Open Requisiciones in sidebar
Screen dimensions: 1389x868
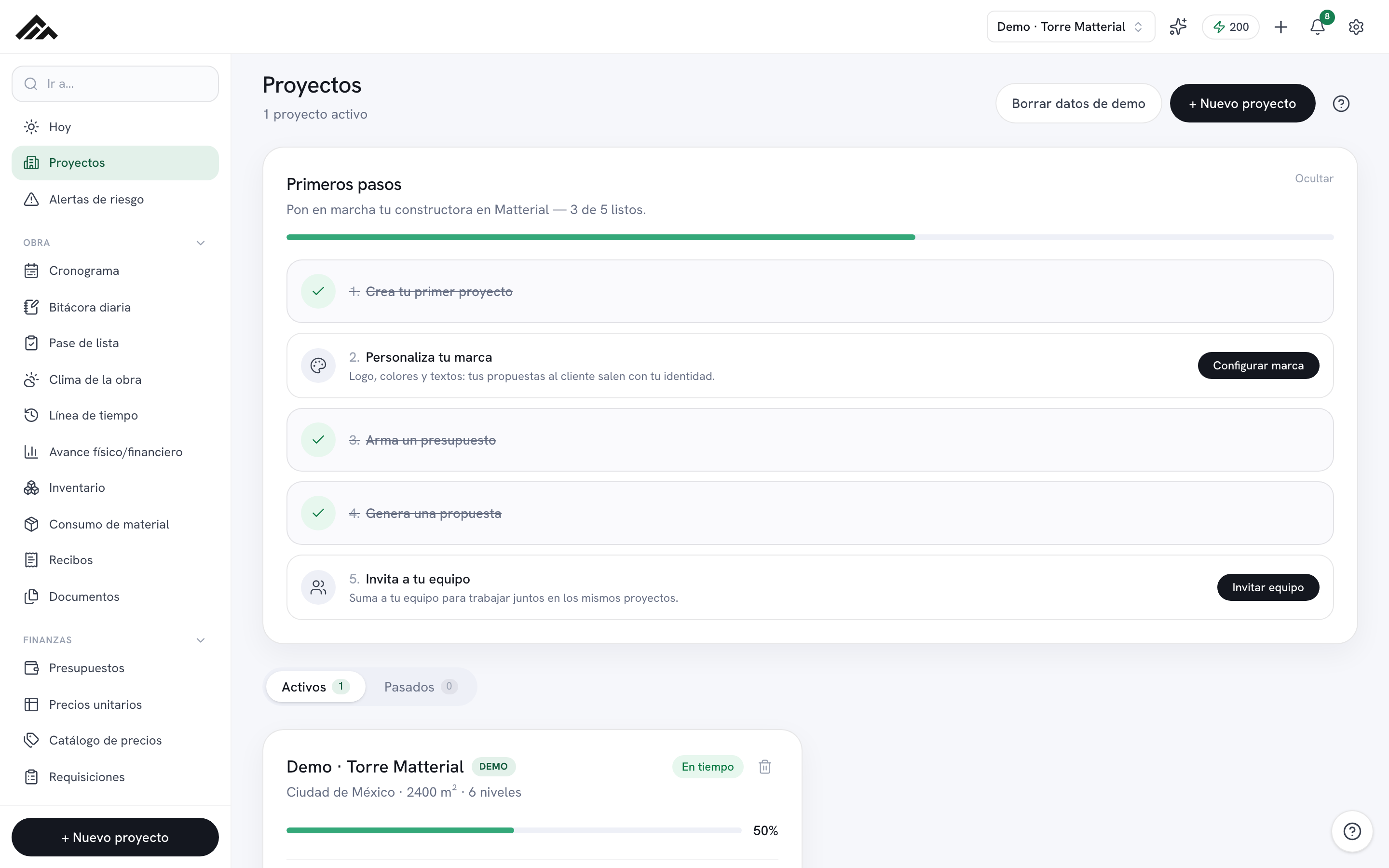click(115, 777)
